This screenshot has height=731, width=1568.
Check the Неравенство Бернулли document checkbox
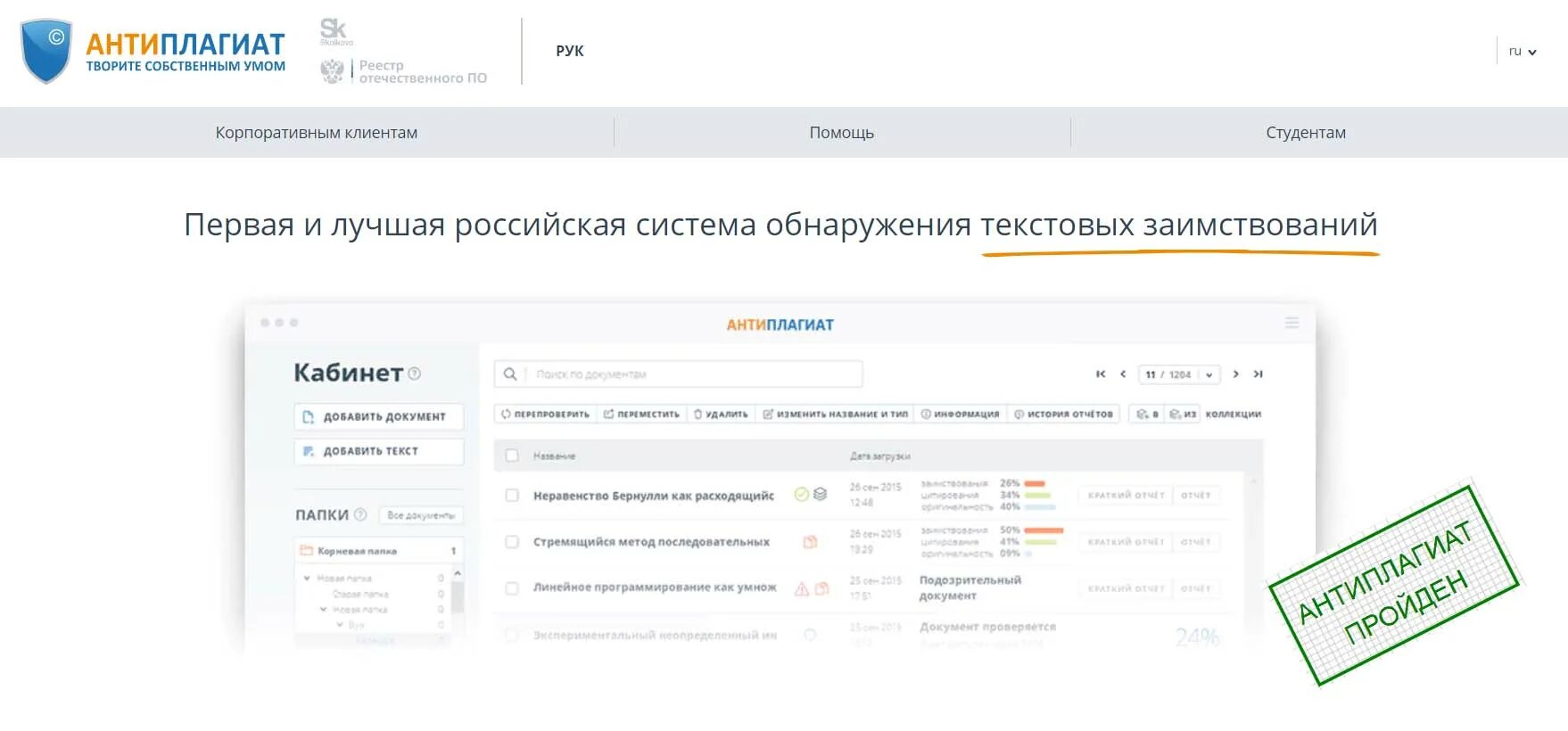pyautogui.click(x=512, y=496)
